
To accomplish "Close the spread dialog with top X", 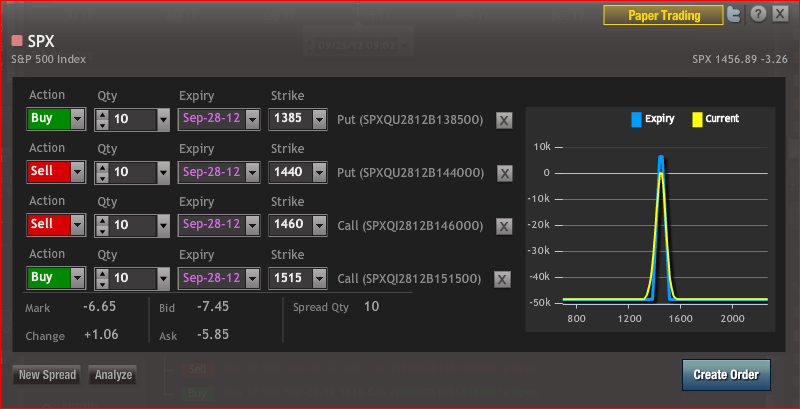I will click(780, 15).
